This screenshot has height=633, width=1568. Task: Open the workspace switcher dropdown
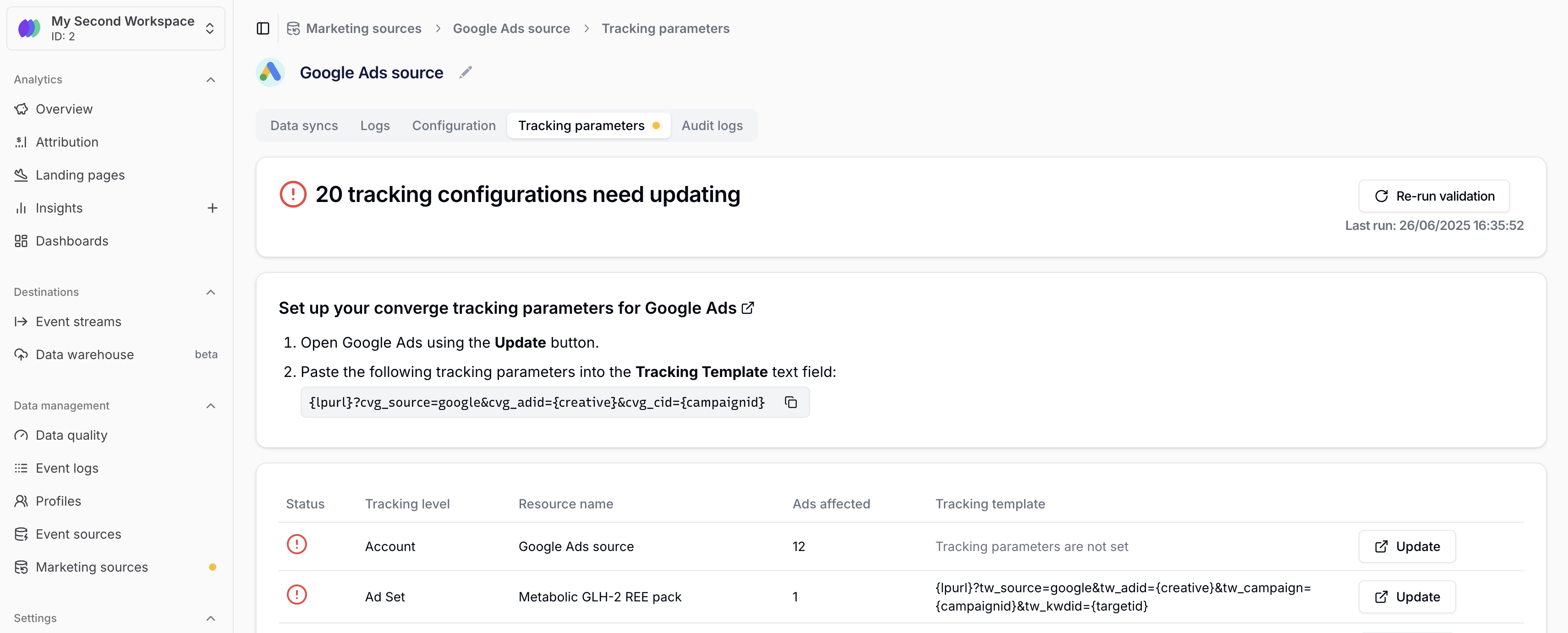tap(115, 28)
